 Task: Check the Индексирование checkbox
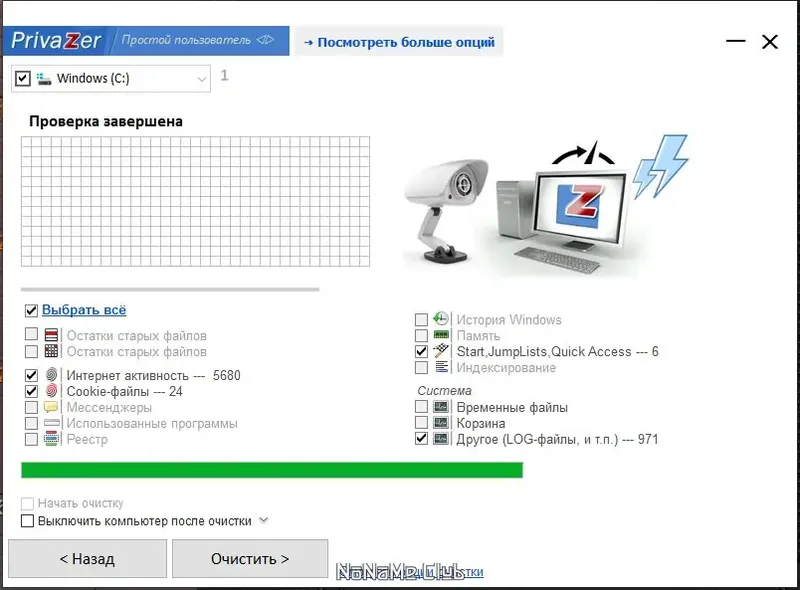[x=421, y=367]
